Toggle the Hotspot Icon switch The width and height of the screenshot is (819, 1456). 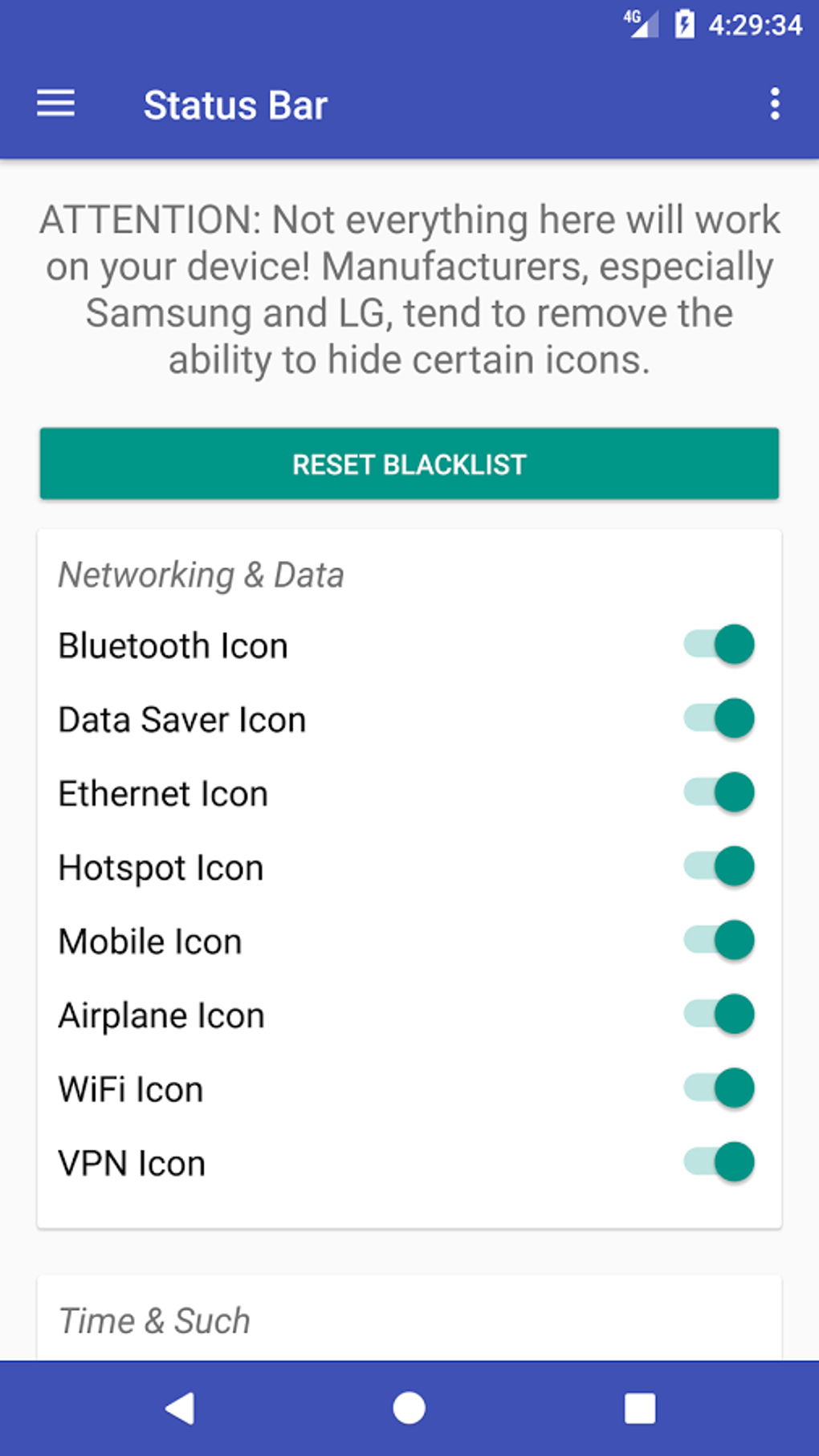pos(719,866)
